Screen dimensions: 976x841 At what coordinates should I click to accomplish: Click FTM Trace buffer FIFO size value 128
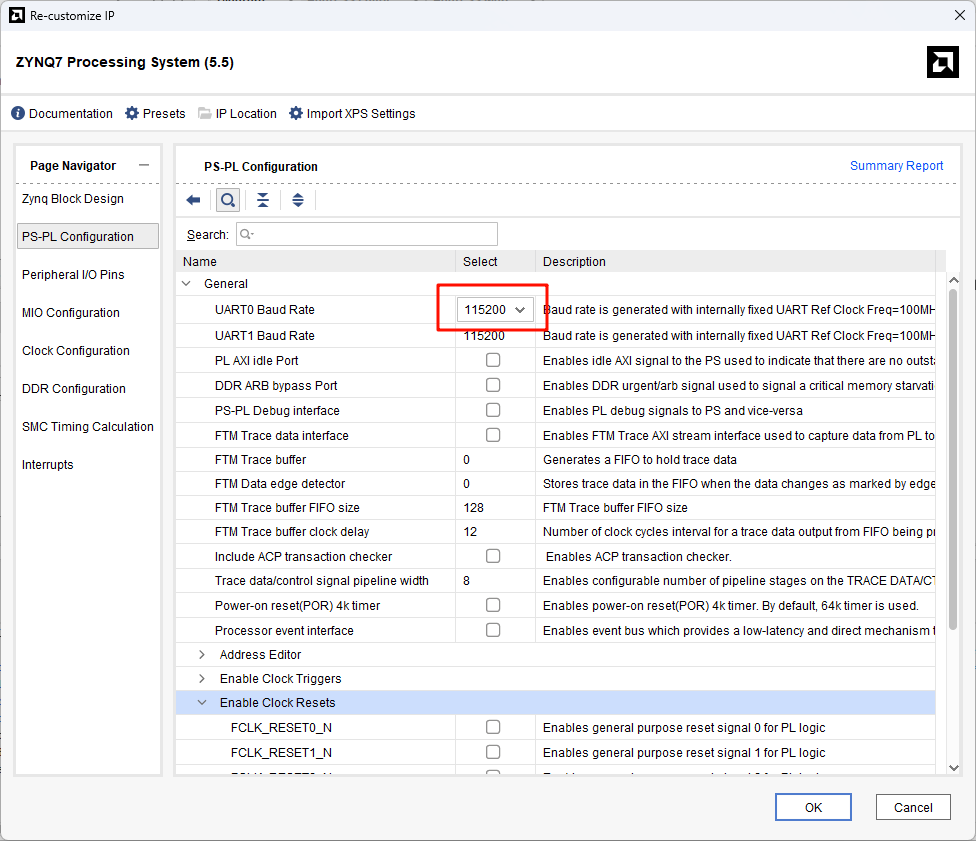pyautogui.click(x=473, y=507)
